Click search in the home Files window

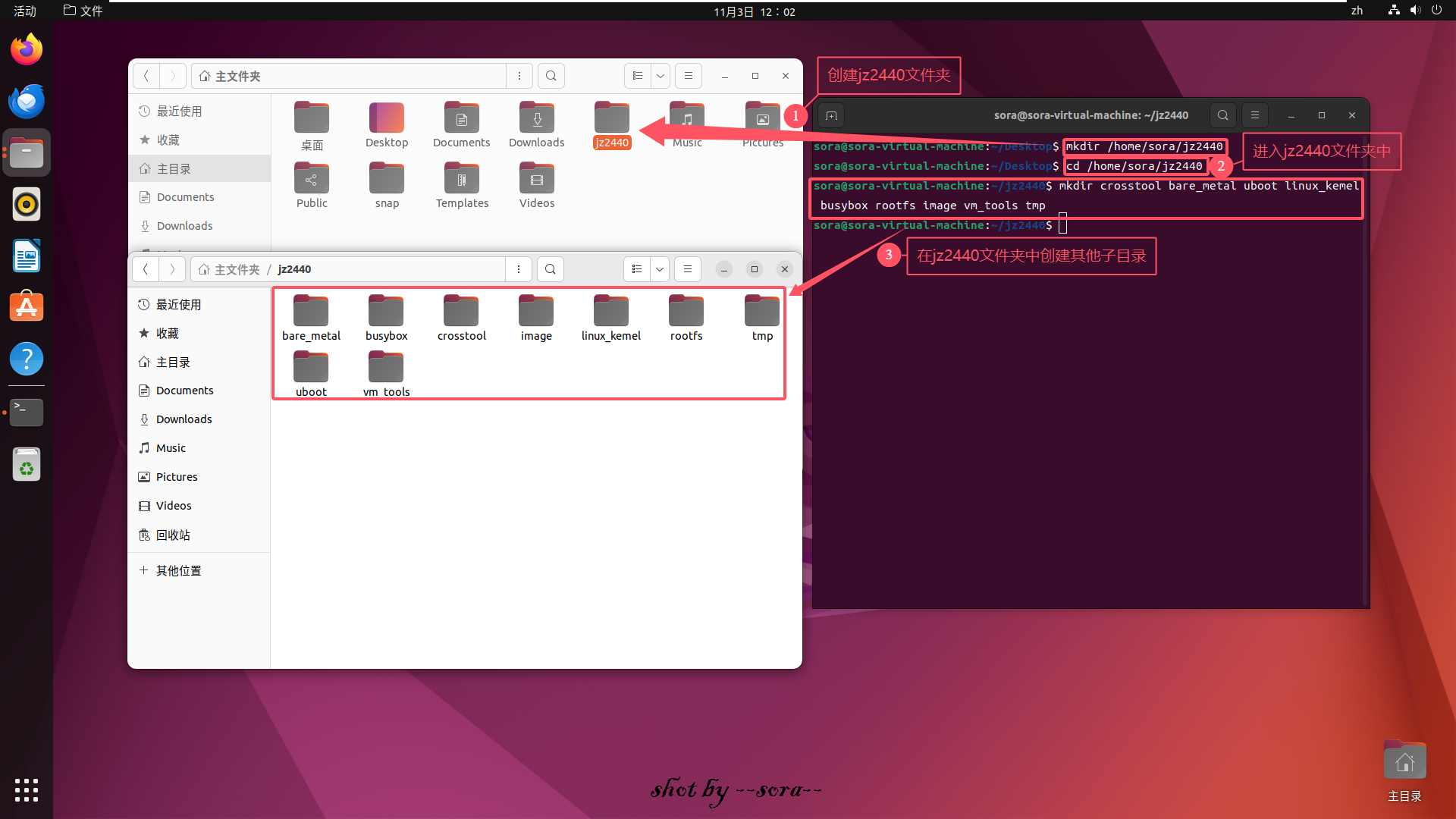pos(551,76)
